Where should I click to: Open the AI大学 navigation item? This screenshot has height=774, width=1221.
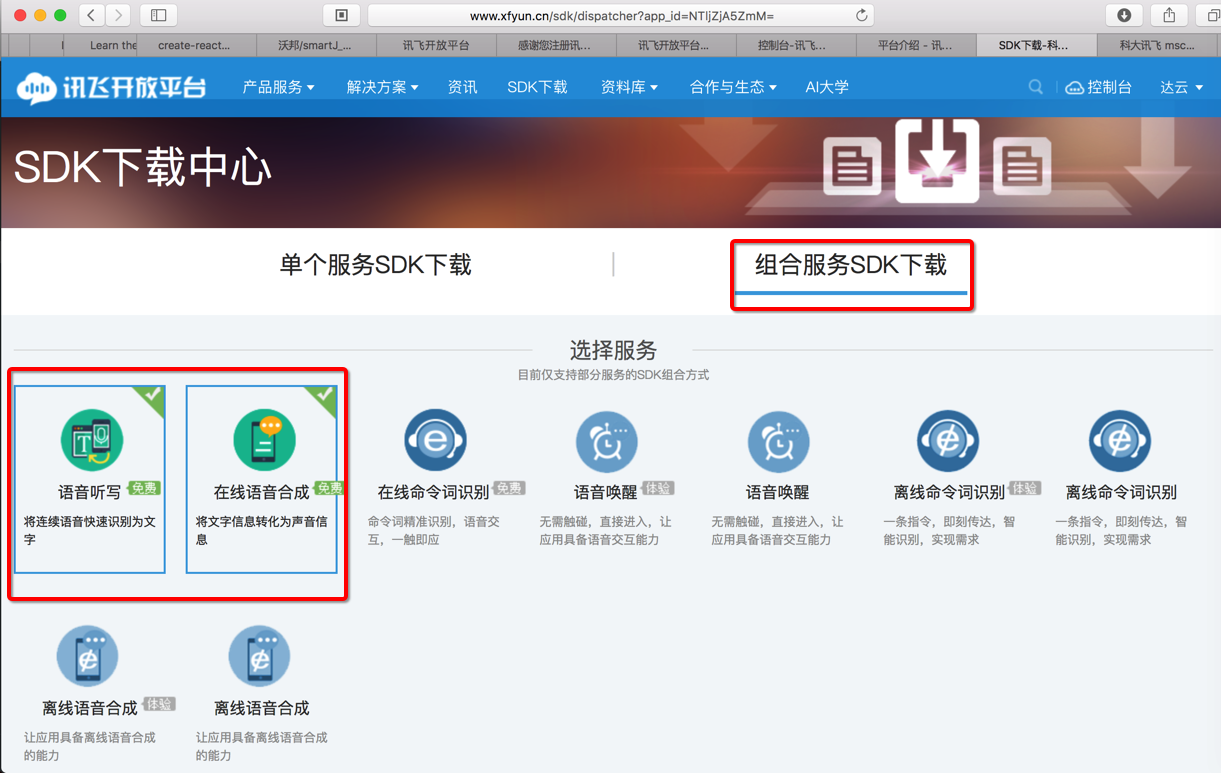tap(827, 87)
